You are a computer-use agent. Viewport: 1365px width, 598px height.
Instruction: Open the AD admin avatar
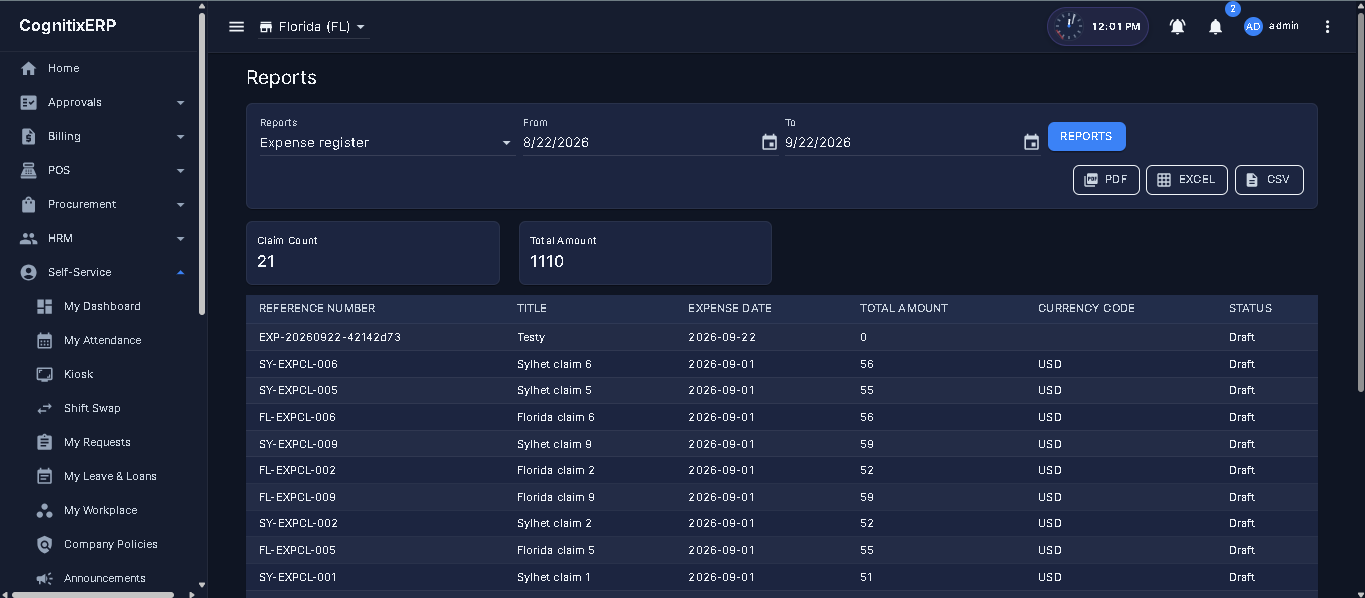(1253, 27)
